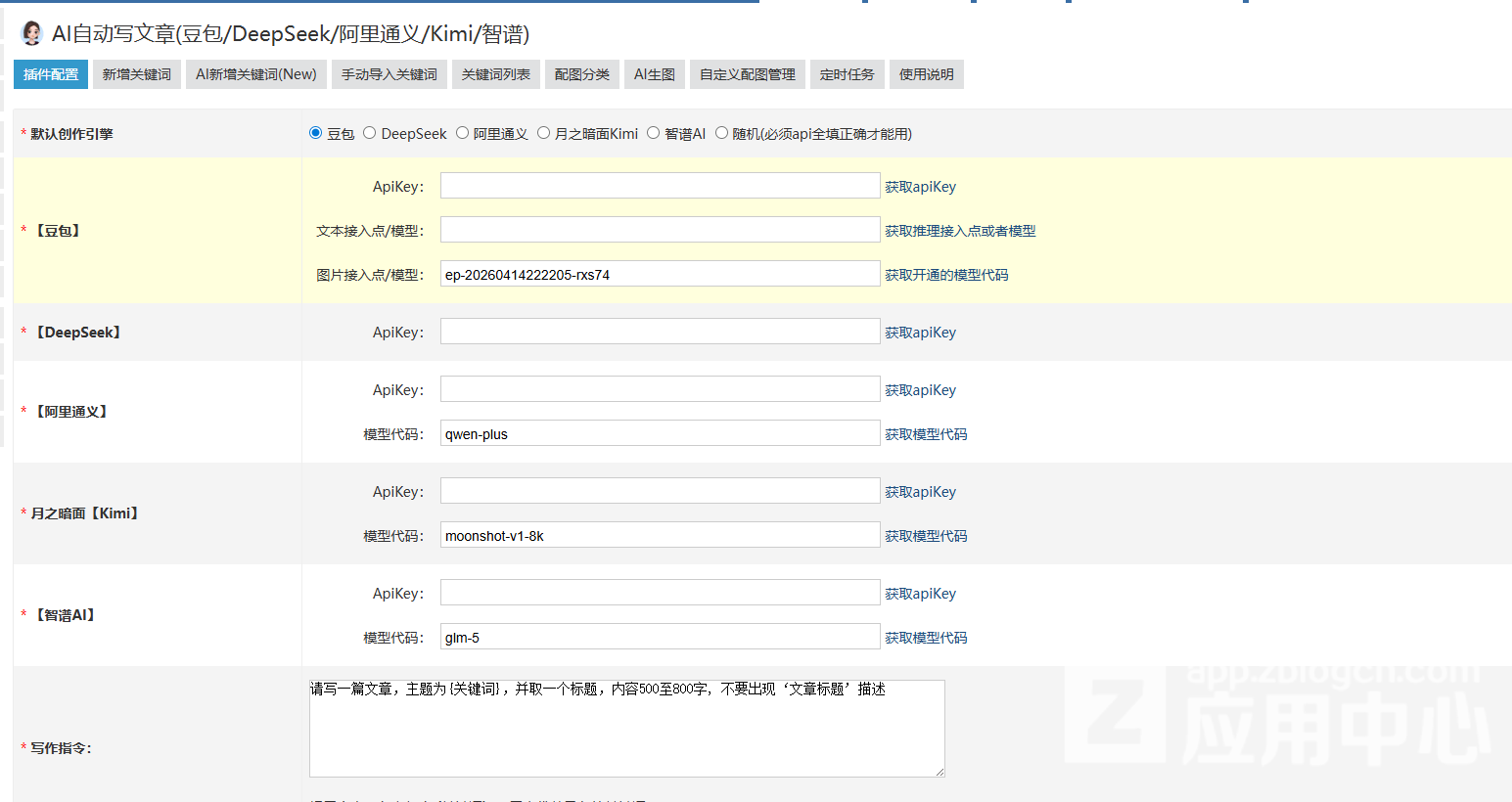This screenshot has width=1512, height=802.
Task: Select the 豆包 engine radio button
Action: tap(315, 133)
